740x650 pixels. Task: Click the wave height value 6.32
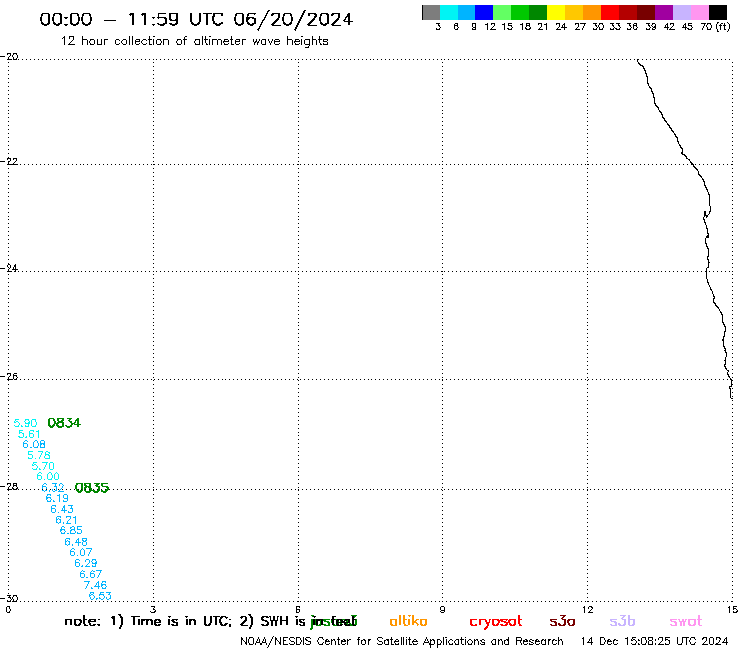coord(53,487)
